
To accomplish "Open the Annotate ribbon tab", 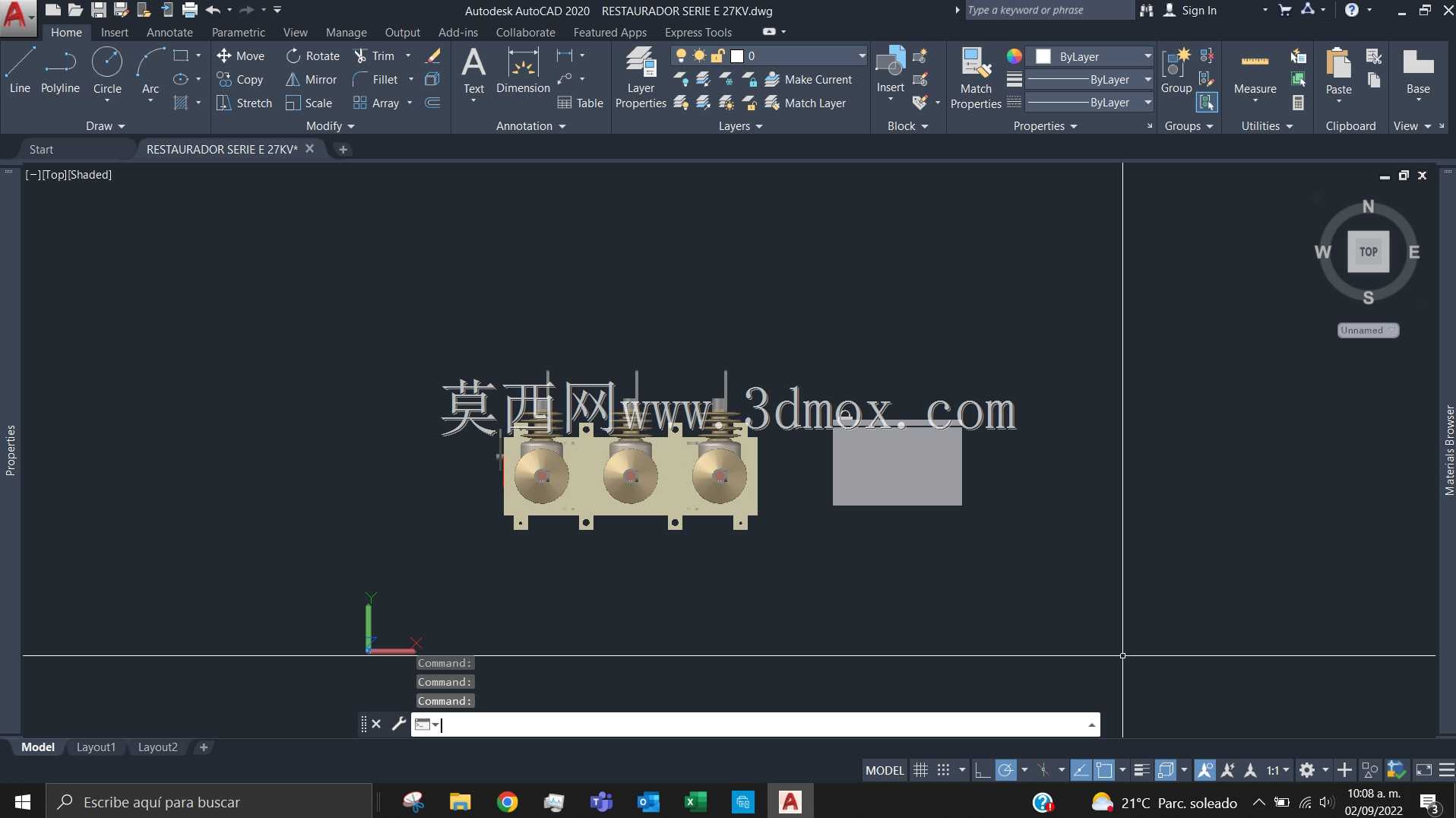I will [169, 32].
